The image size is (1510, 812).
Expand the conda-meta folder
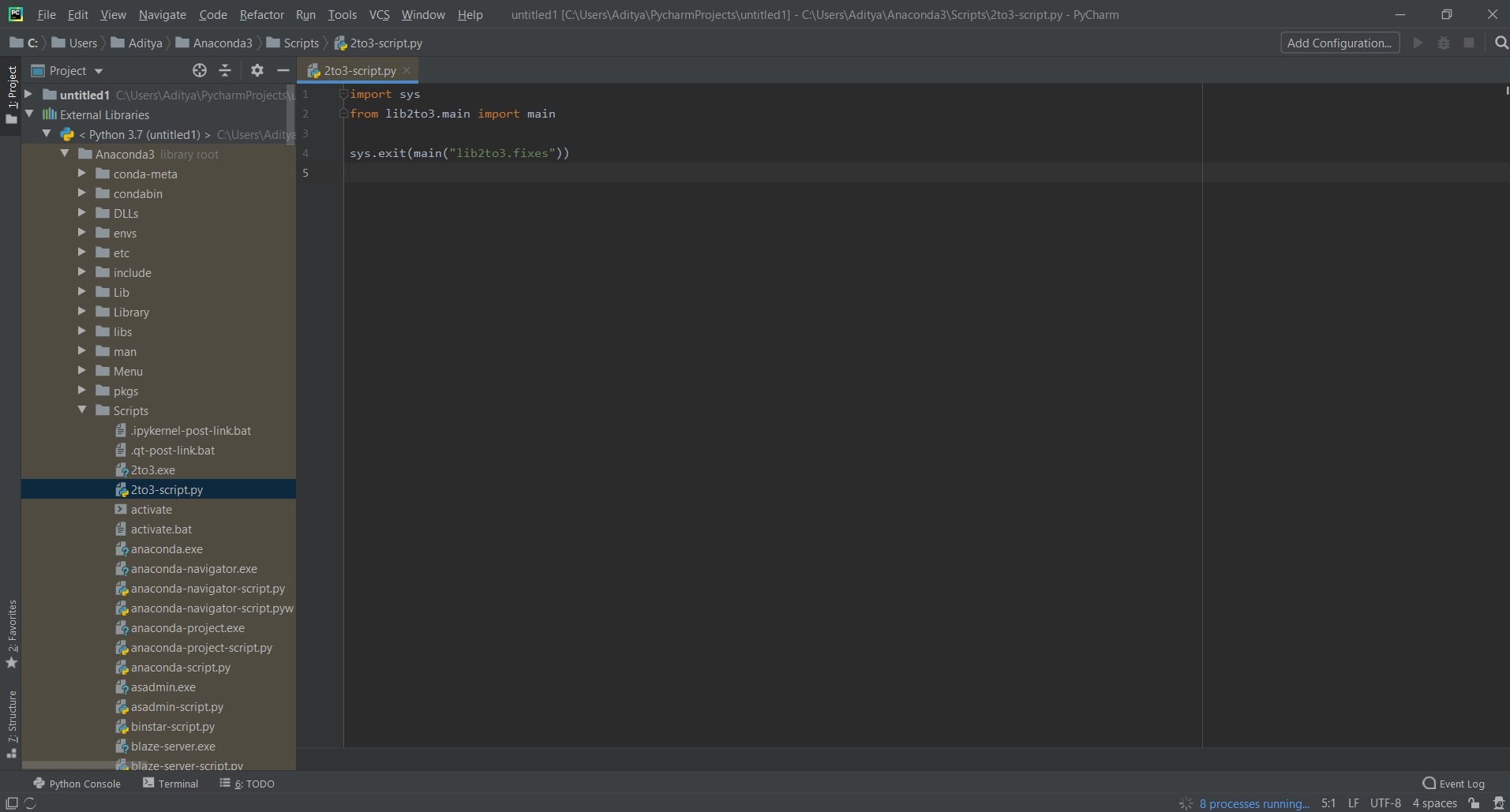coord(82,174)
